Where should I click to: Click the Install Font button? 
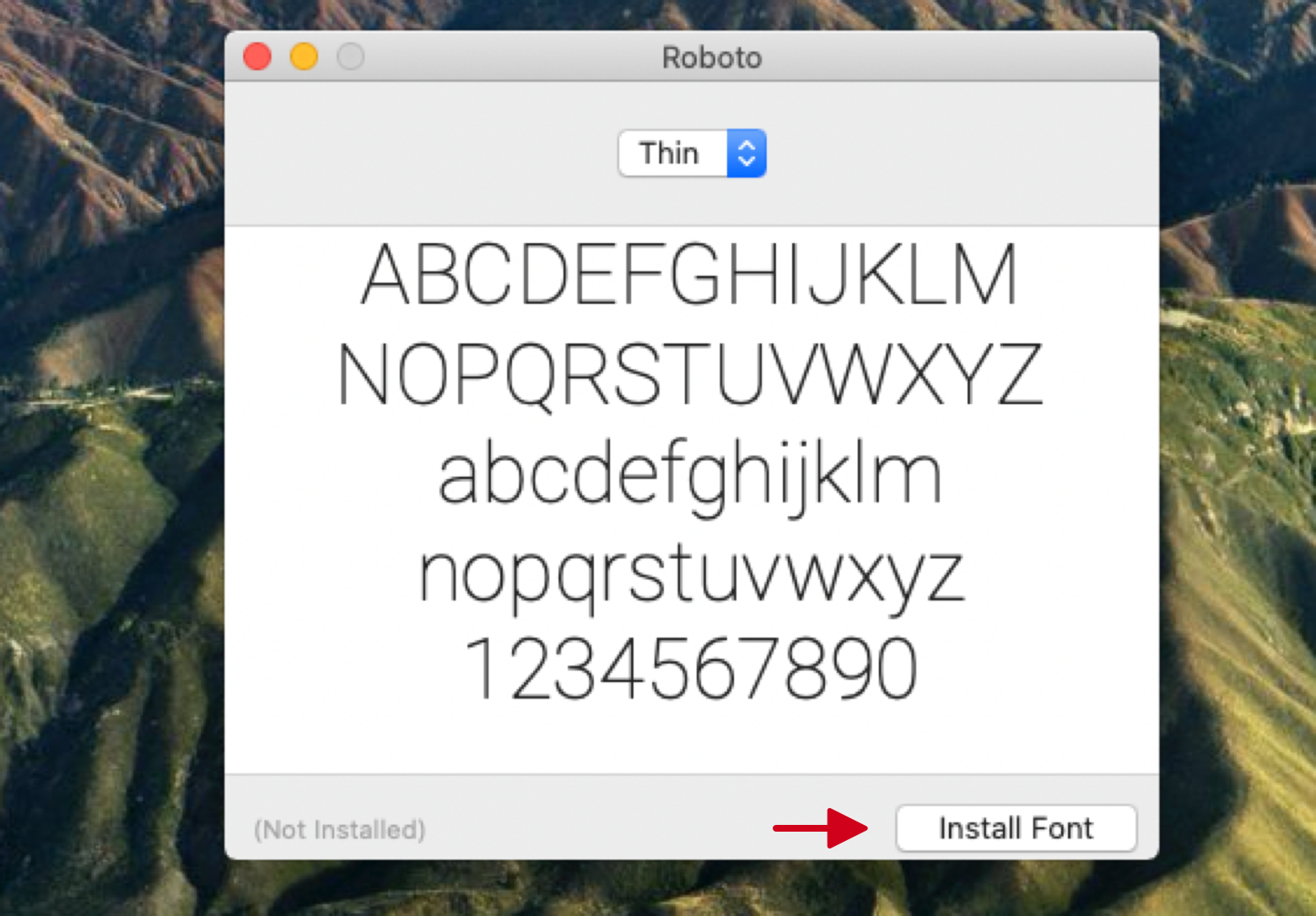[1016, 828]
